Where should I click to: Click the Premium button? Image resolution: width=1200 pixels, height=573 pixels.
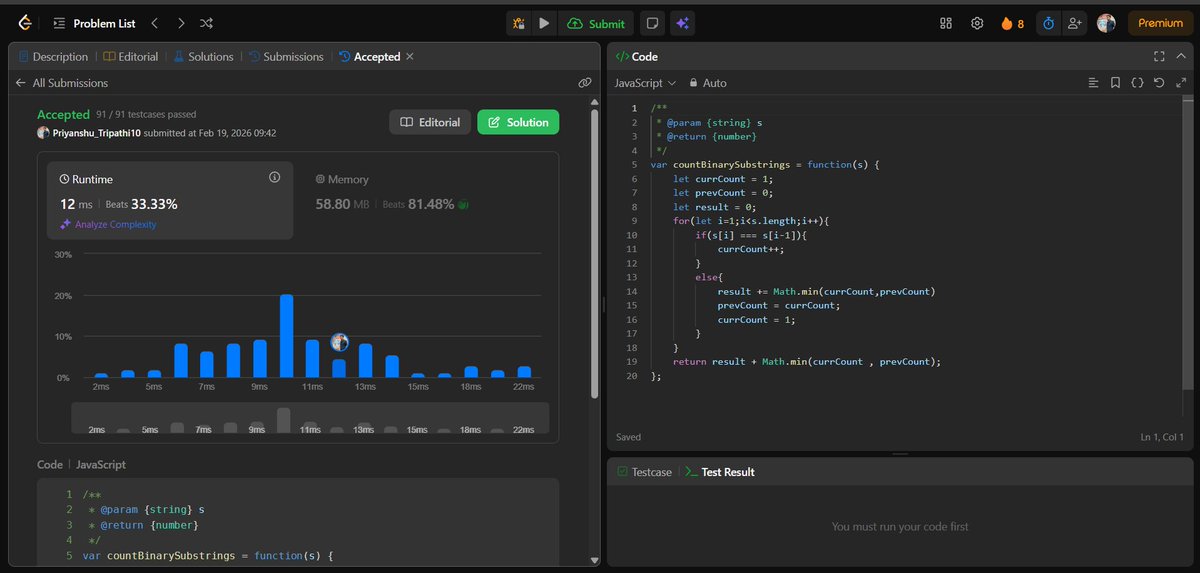point(1160,23)
